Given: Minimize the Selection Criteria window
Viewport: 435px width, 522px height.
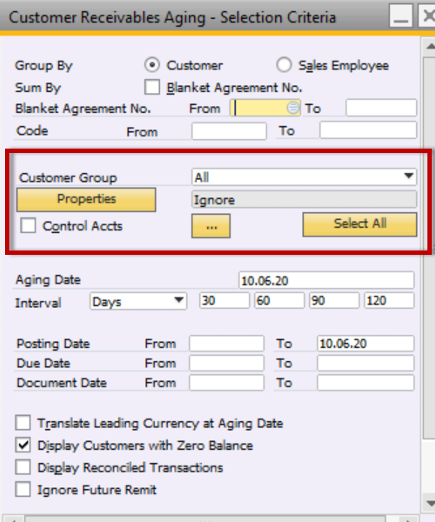Looking at the screenshot, I should click(401, 16).
